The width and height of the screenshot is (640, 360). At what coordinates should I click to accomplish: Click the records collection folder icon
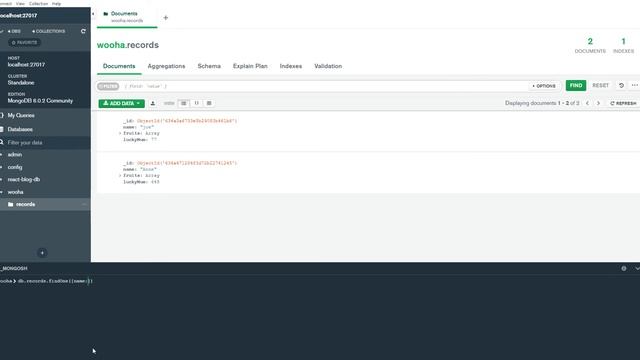click(x=11, y=204)
